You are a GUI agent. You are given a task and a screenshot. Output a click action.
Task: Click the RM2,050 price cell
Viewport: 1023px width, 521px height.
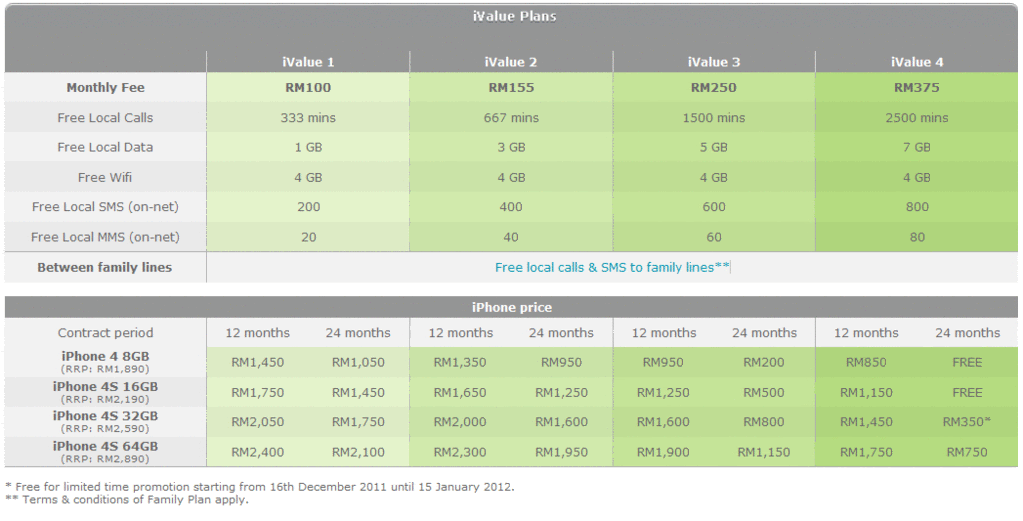258,422
